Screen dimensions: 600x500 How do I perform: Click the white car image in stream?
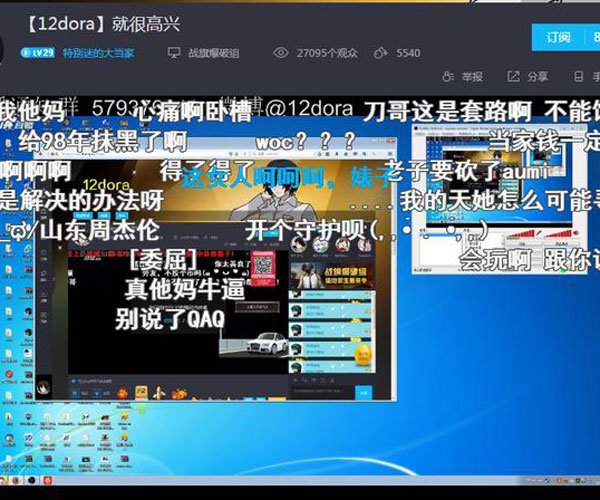click(267, 342)
